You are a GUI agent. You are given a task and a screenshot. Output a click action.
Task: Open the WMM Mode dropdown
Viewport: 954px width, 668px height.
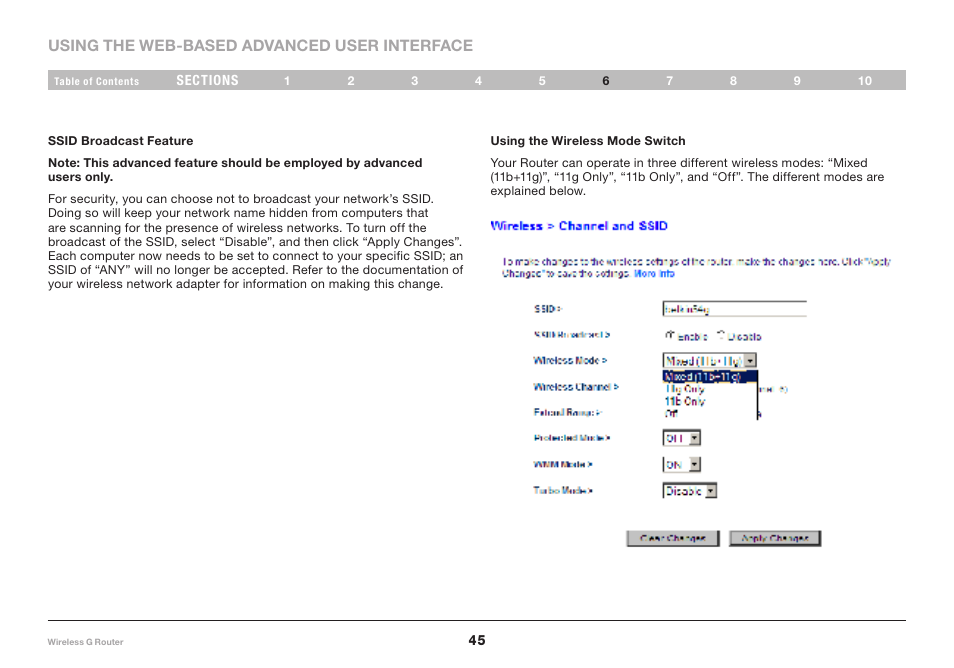(682, 465)
